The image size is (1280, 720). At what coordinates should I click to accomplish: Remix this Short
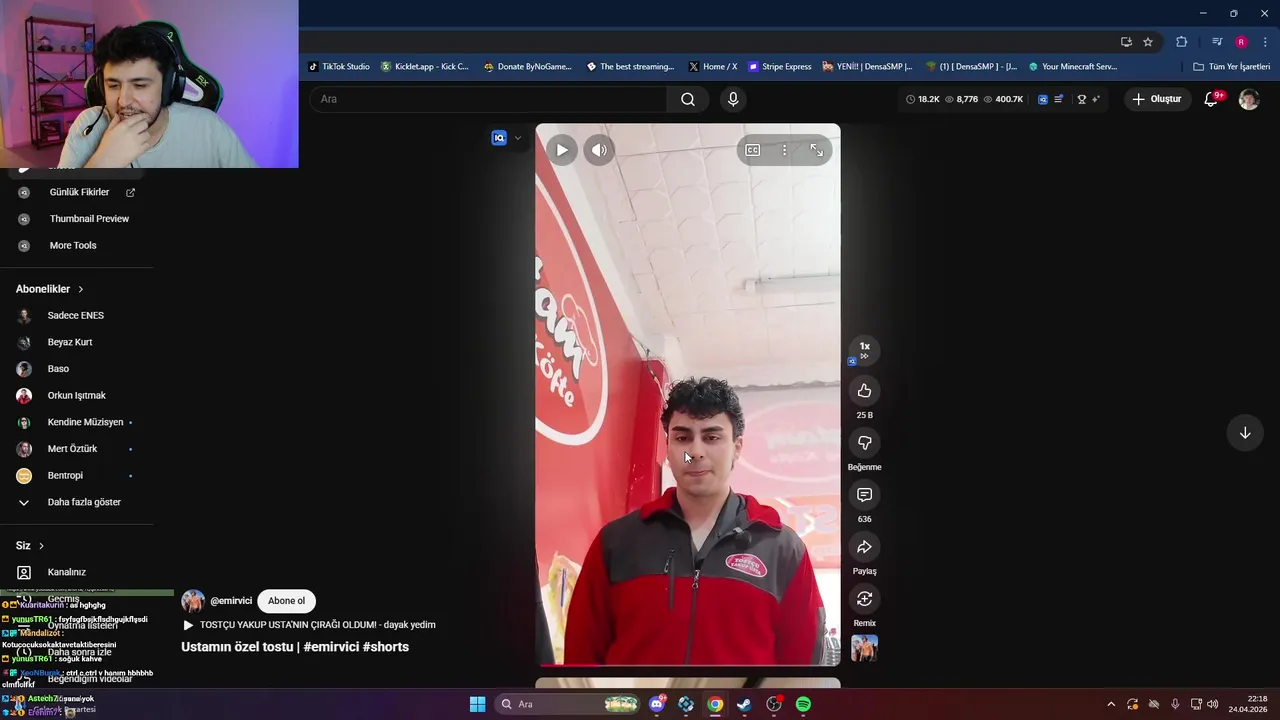tap(865, 599)
